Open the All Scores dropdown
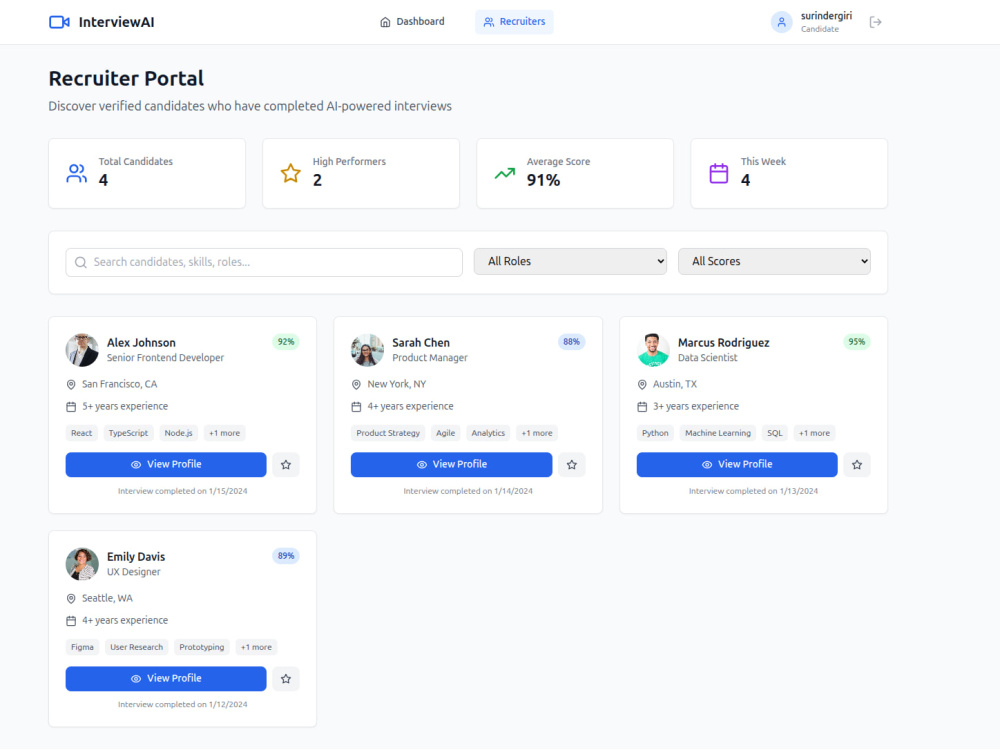The width and height of the screenshot is (1000, 750). [774, 261]
